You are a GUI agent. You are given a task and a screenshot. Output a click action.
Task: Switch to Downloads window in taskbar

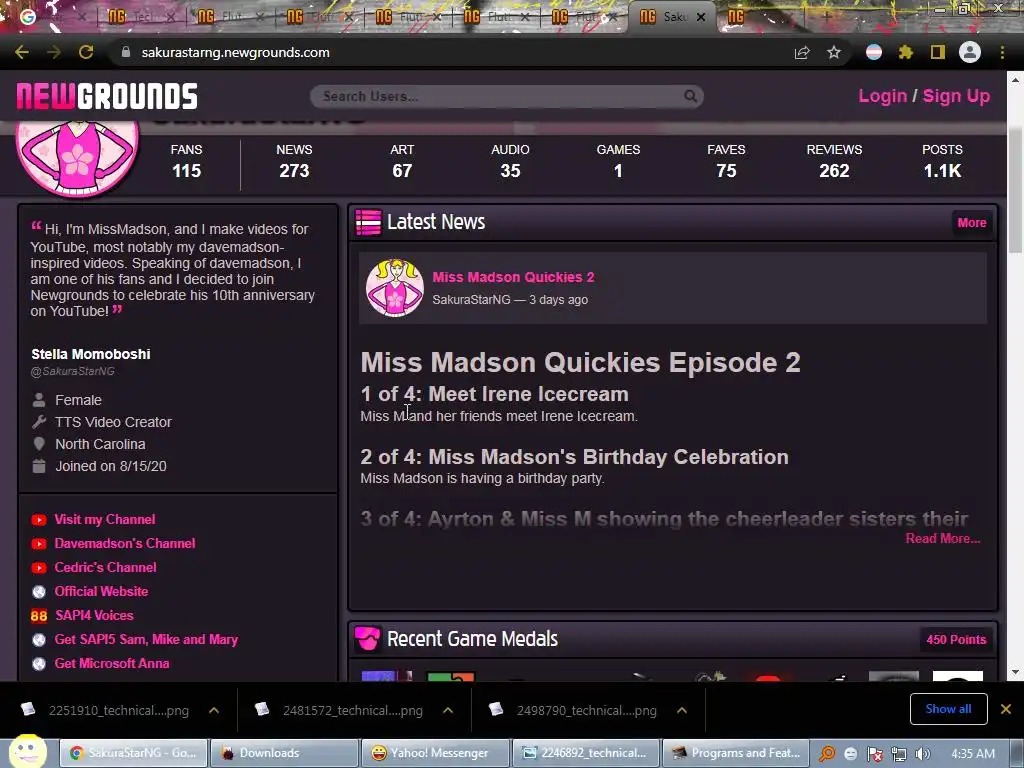(285, 753)
